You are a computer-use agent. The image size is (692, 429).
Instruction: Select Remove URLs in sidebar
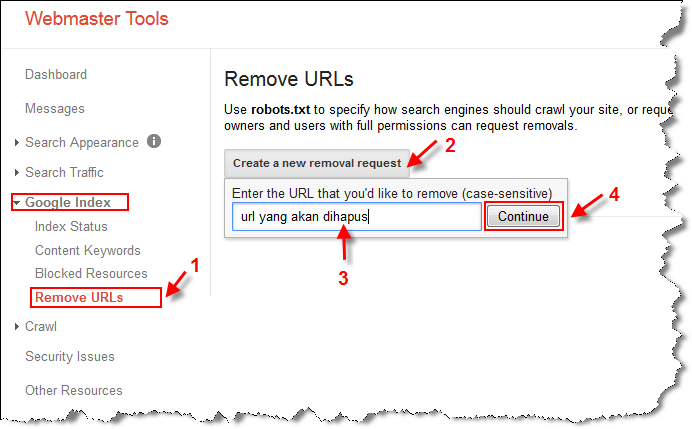pos(79,297)
